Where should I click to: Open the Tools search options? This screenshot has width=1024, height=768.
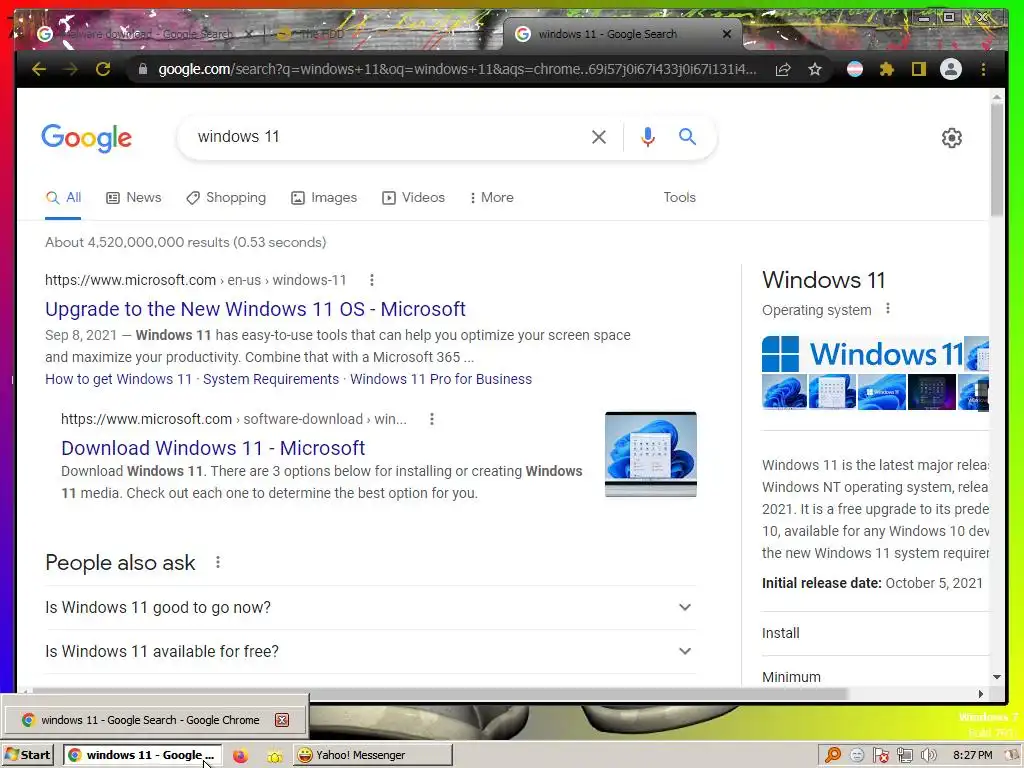679,197
